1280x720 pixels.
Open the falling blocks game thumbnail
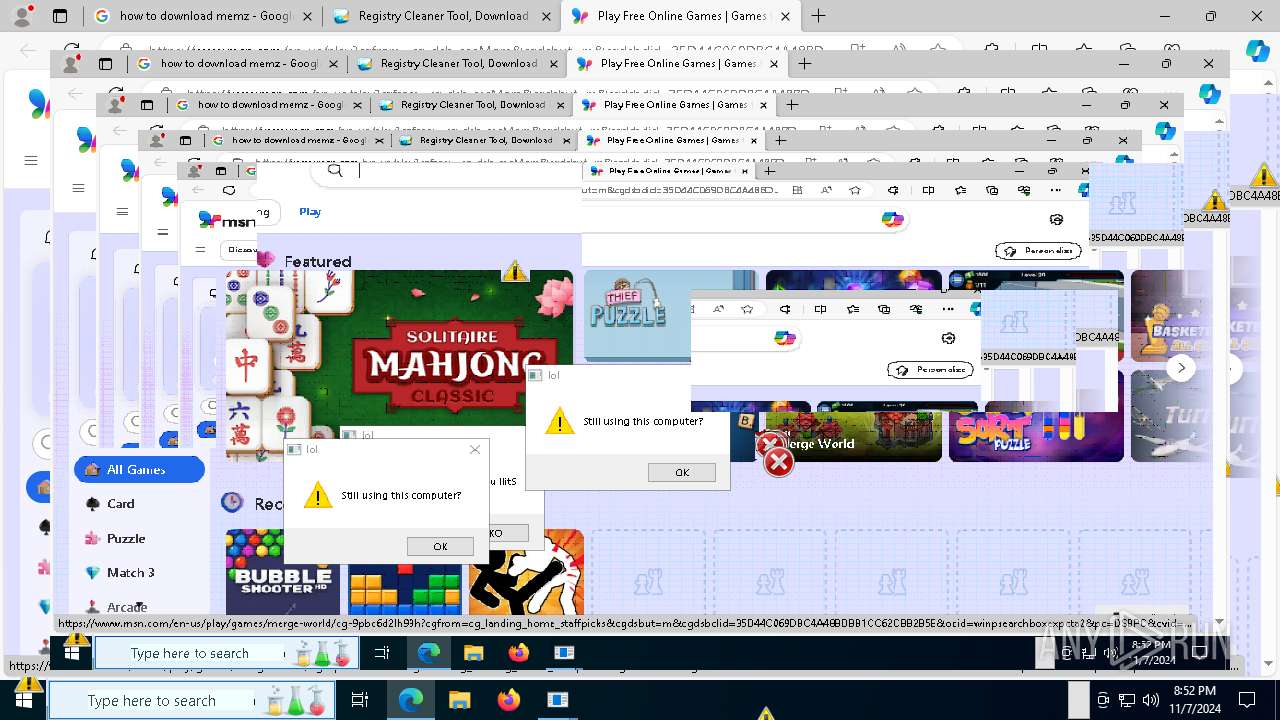click(x=405, y=588)
